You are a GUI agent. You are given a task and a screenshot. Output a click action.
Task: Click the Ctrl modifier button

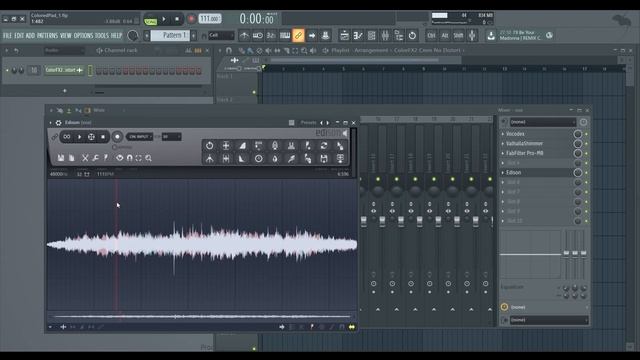431,36
